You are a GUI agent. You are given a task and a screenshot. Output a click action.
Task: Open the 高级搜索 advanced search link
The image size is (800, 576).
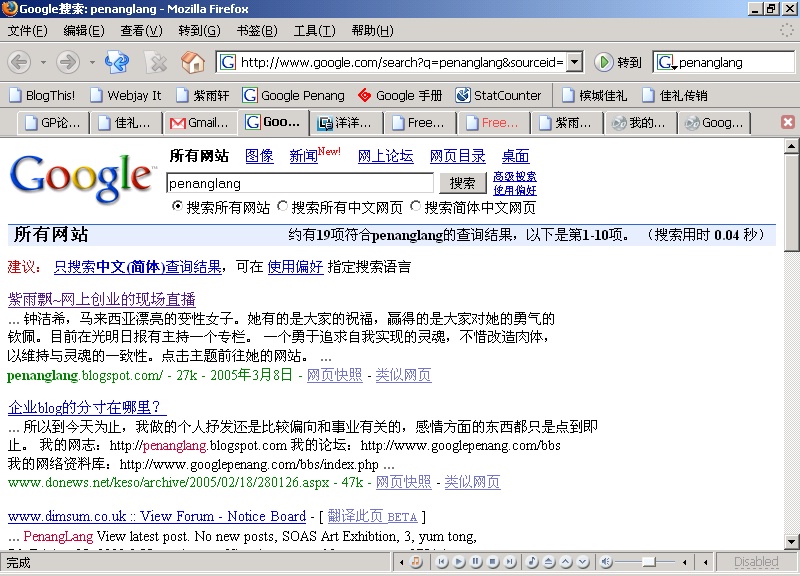(515, 177)
